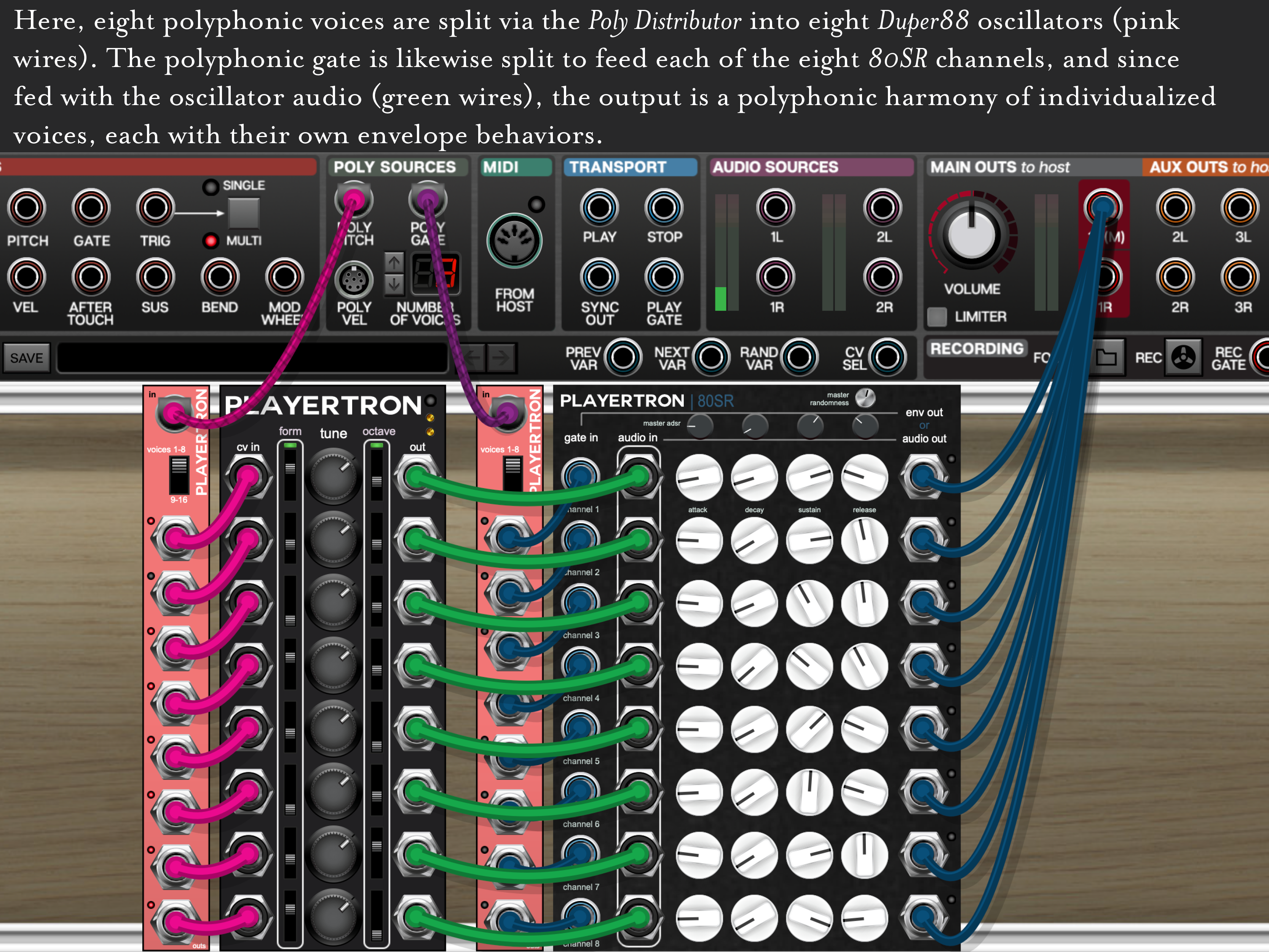The image size is (1269, 952).
Task: Click the master randomness knob
Action: [x=865, y=398]
